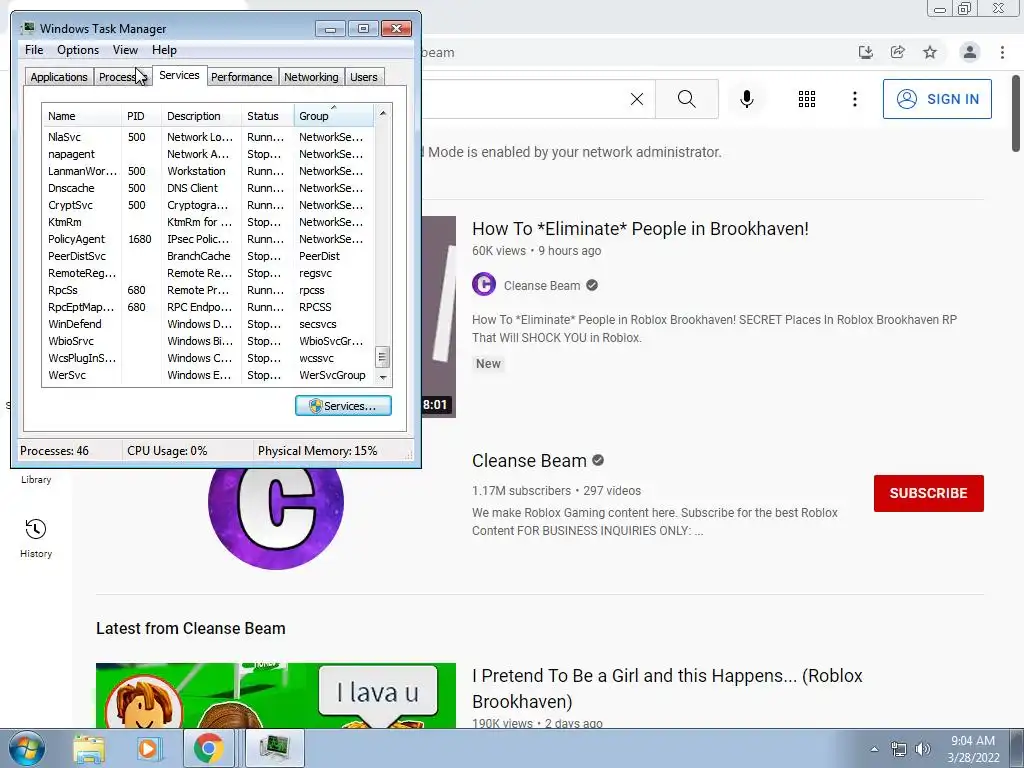Click the large Cleanse Beam channel logo

pos(276,503)
